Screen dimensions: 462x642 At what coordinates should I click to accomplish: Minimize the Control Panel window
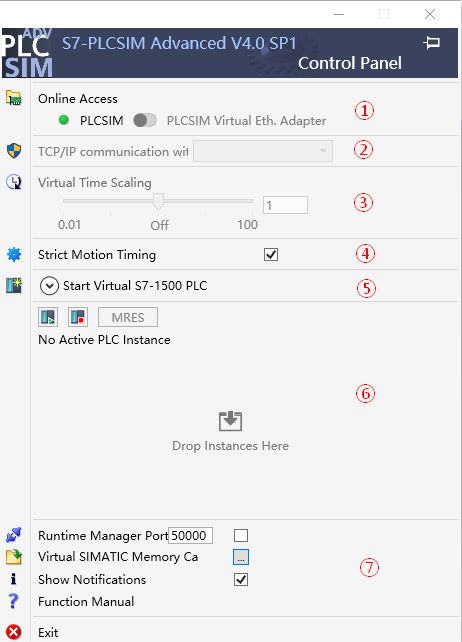[x=339, y=14]
